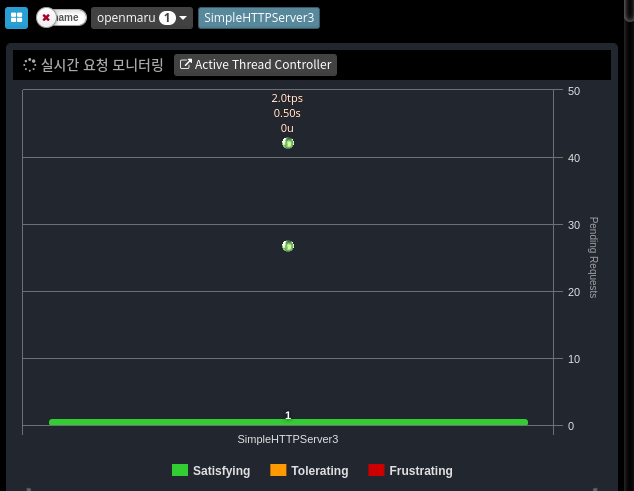This screenshot has width=634, height=491.
Task: Click the 2.0tps stats text above bubble
Action: pyautogui.click(x=287, y=98)
